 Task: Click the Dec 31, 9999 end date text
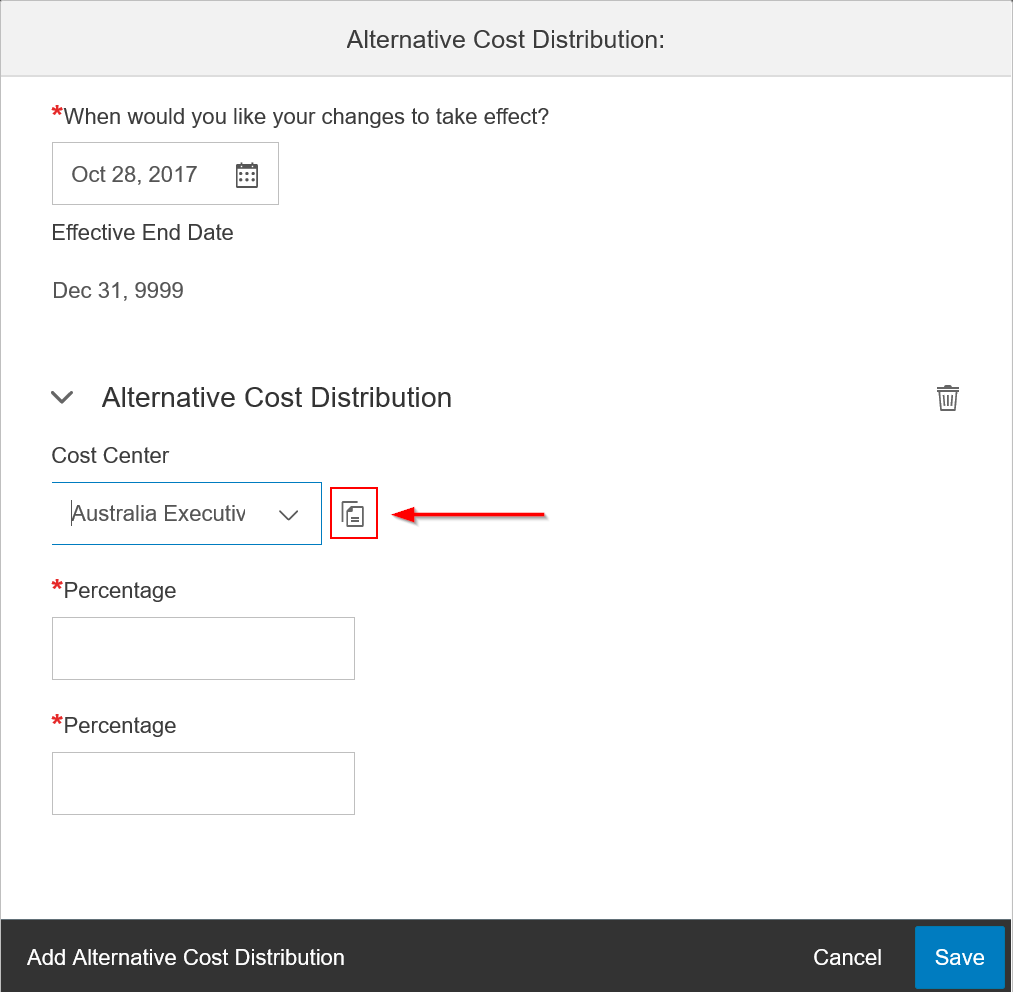tap(118, 291)
